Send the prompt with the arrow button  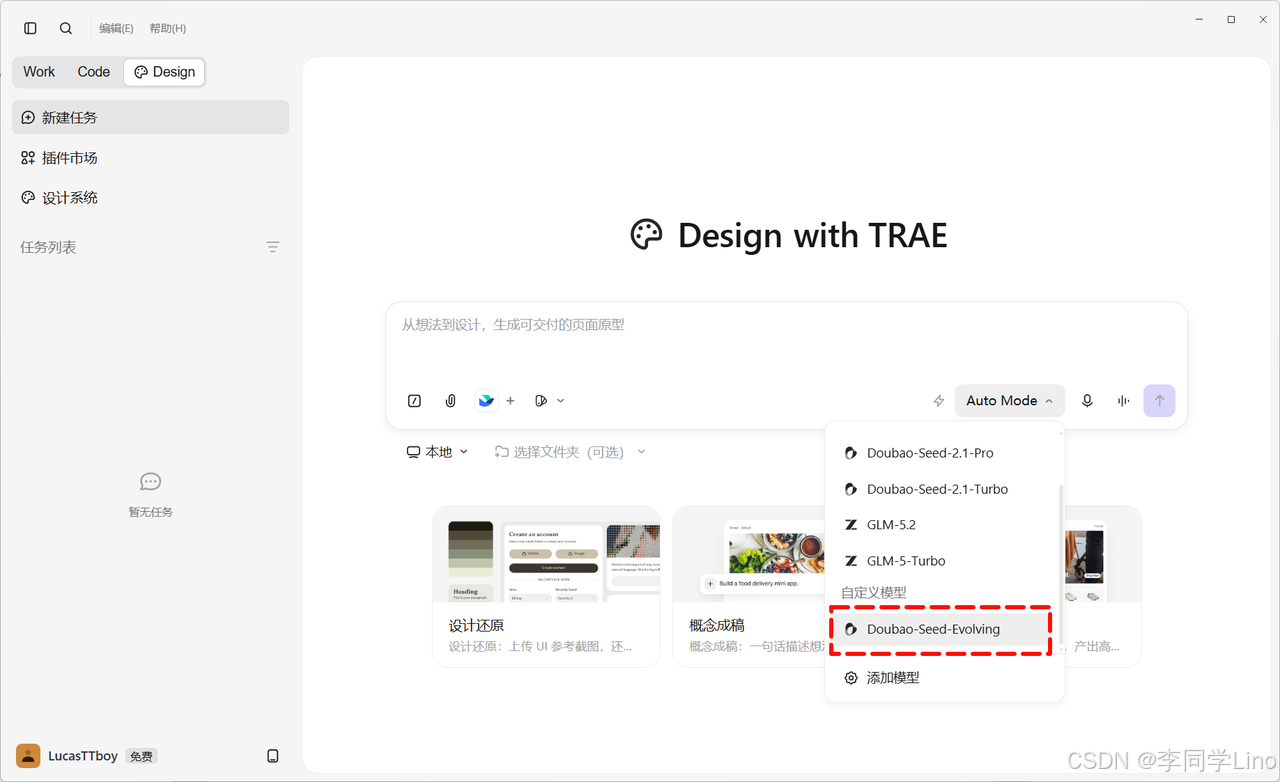pos(1160,401)
